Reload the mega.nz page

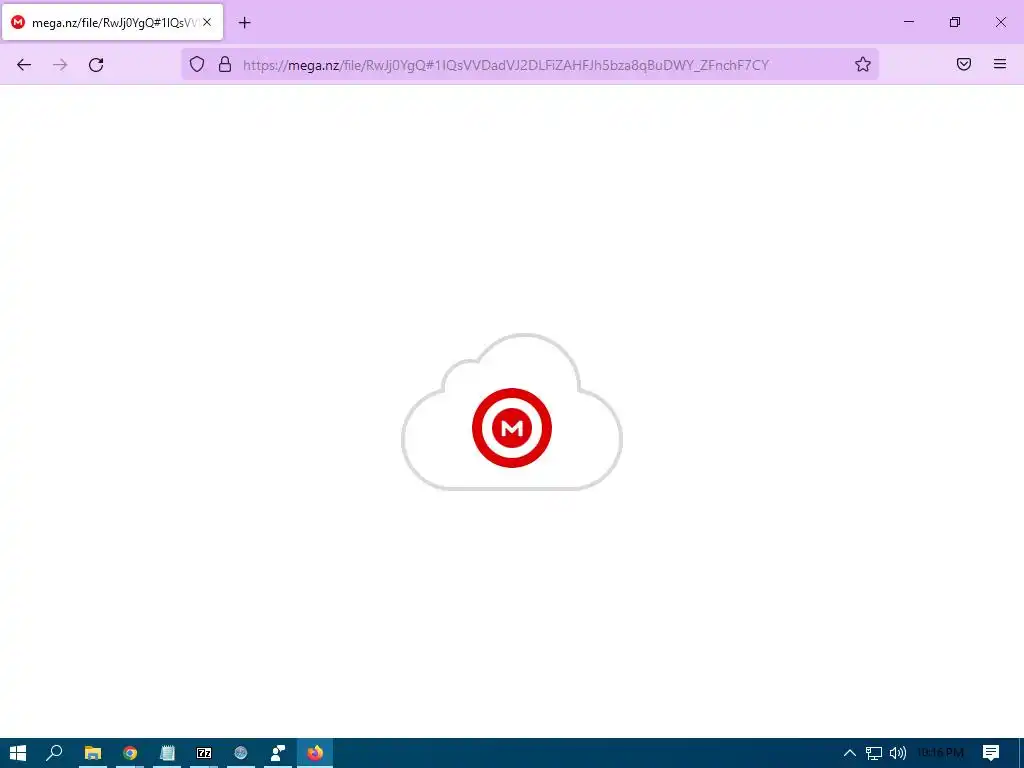pos(96,65)
